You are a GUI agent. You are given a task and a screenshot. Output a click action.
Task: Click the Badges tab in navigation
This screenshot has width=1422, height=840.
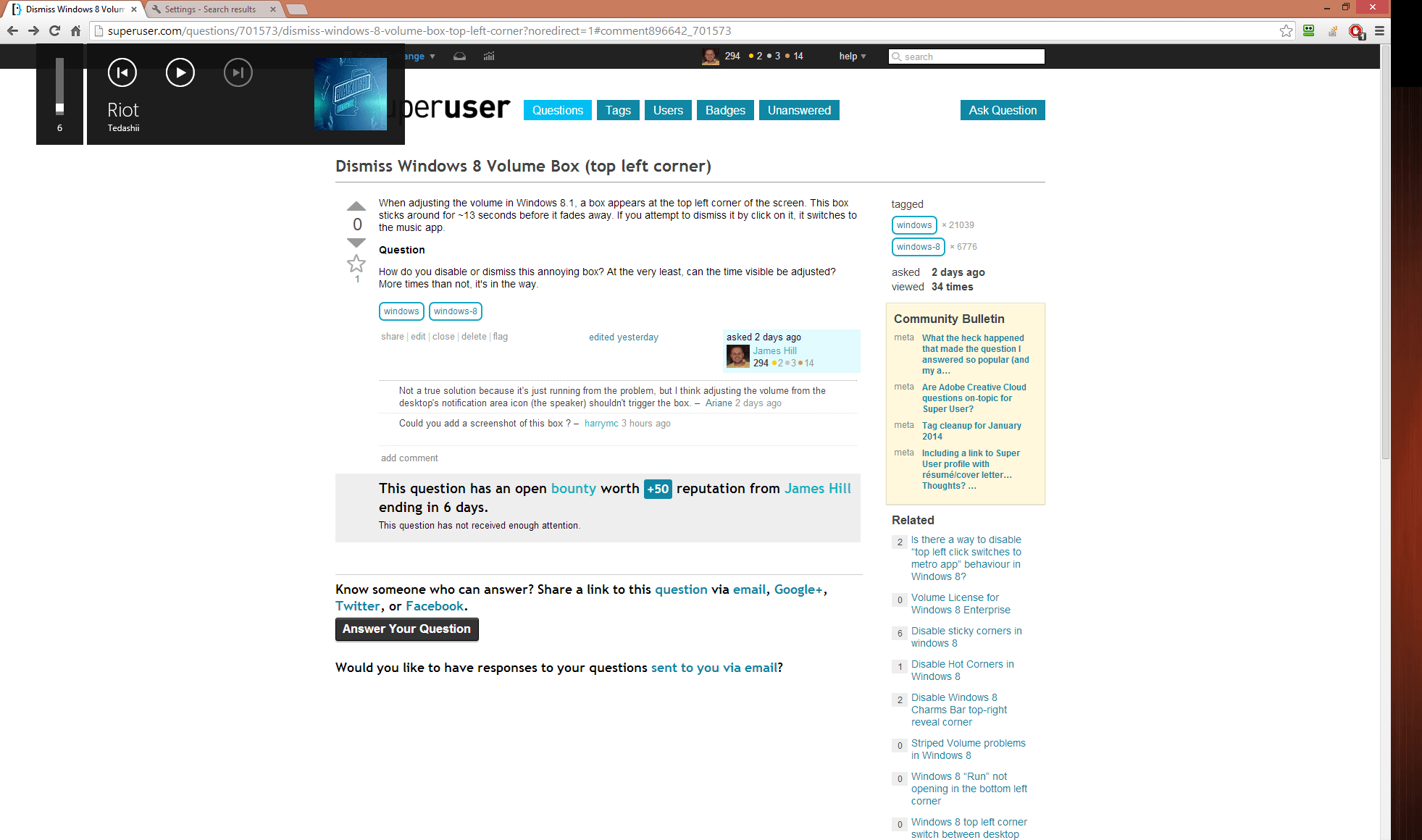pos(724,110)
